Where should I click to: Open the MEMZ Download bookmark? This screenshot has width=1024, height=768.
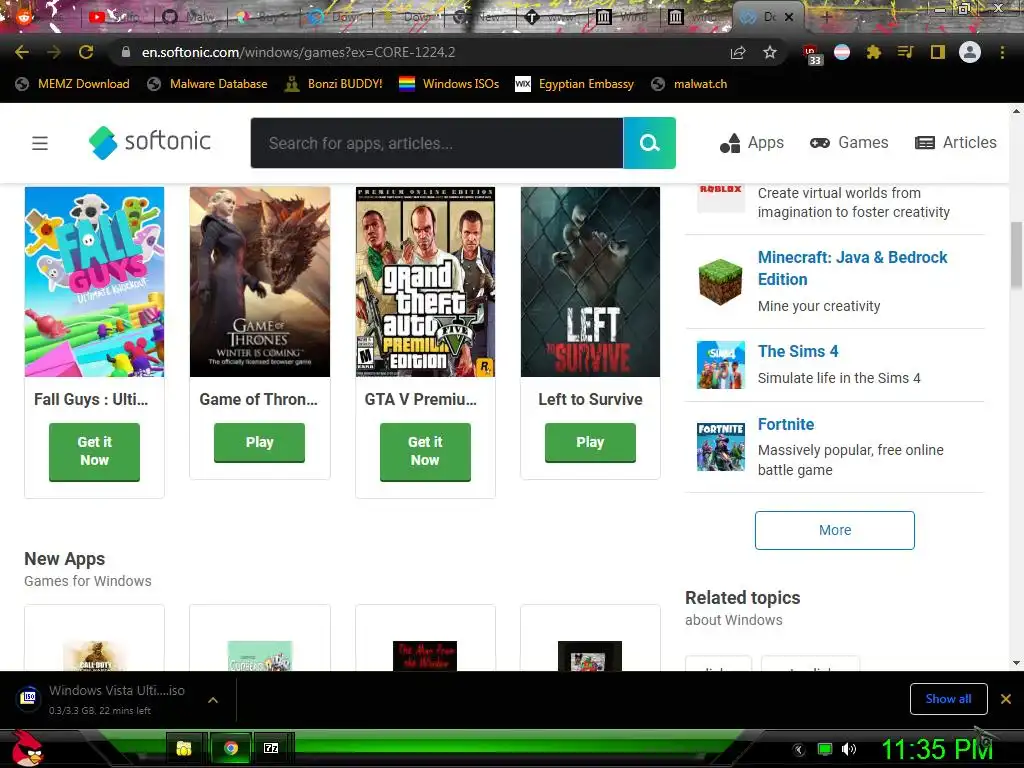click(x=72, y=84)
